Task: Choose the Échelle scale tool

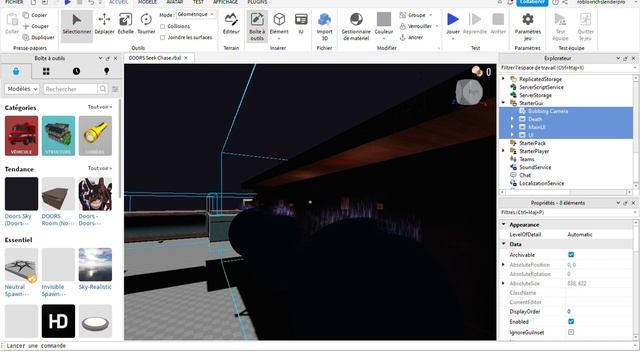Action: click(125, 24)
